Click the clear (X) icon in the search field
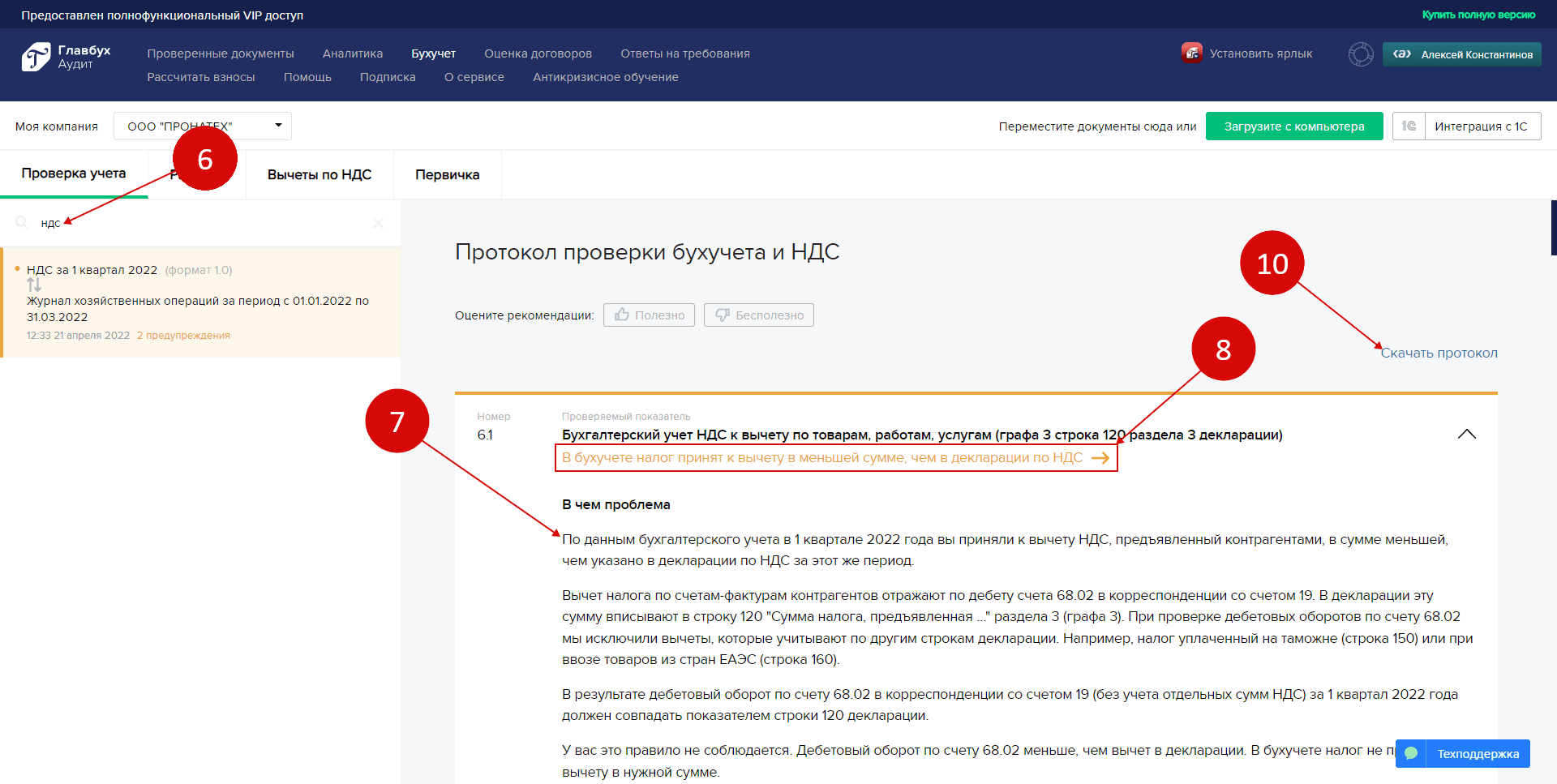1557x784 pixels. 377,223
